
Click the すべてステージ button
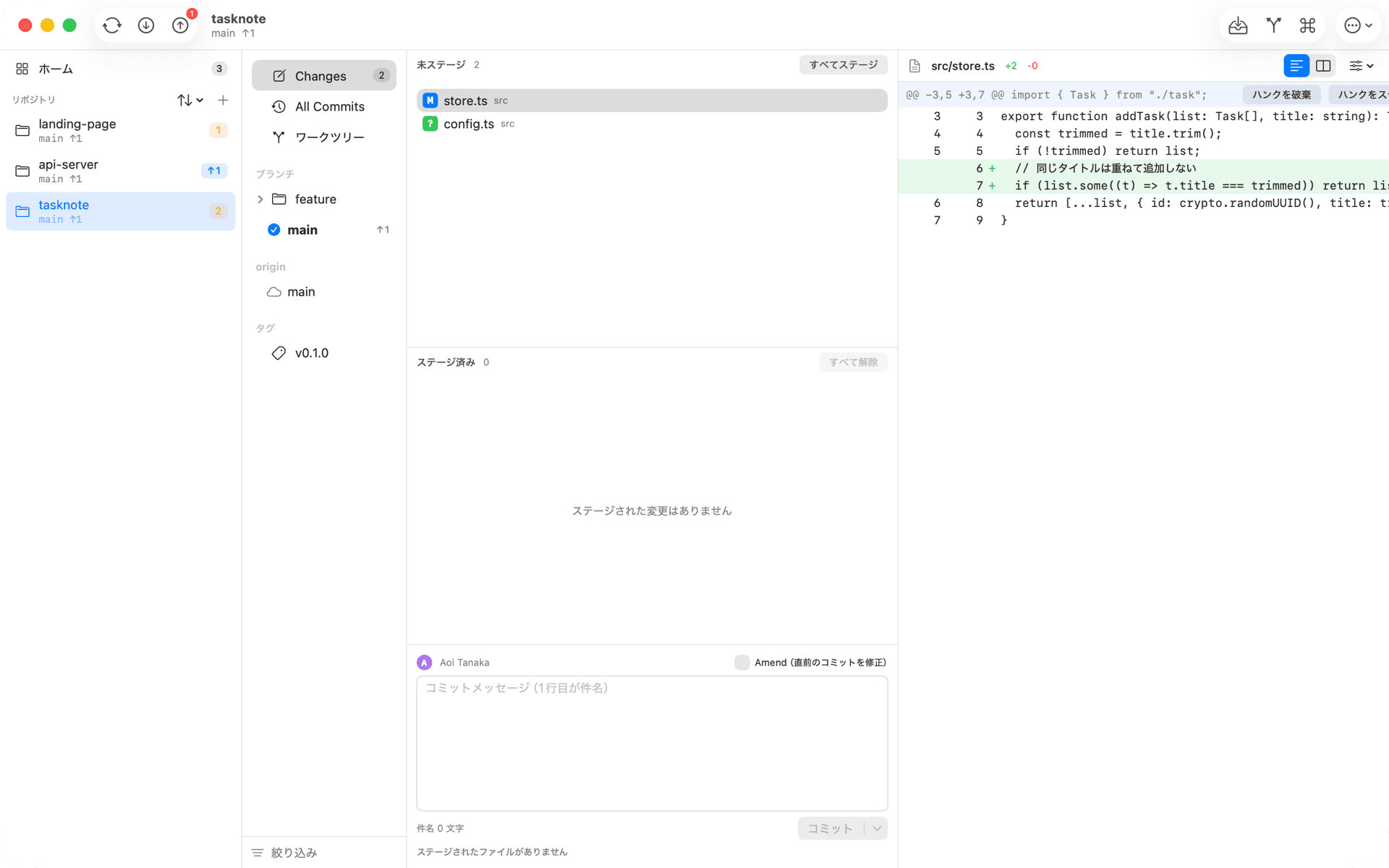pos(844,65)
